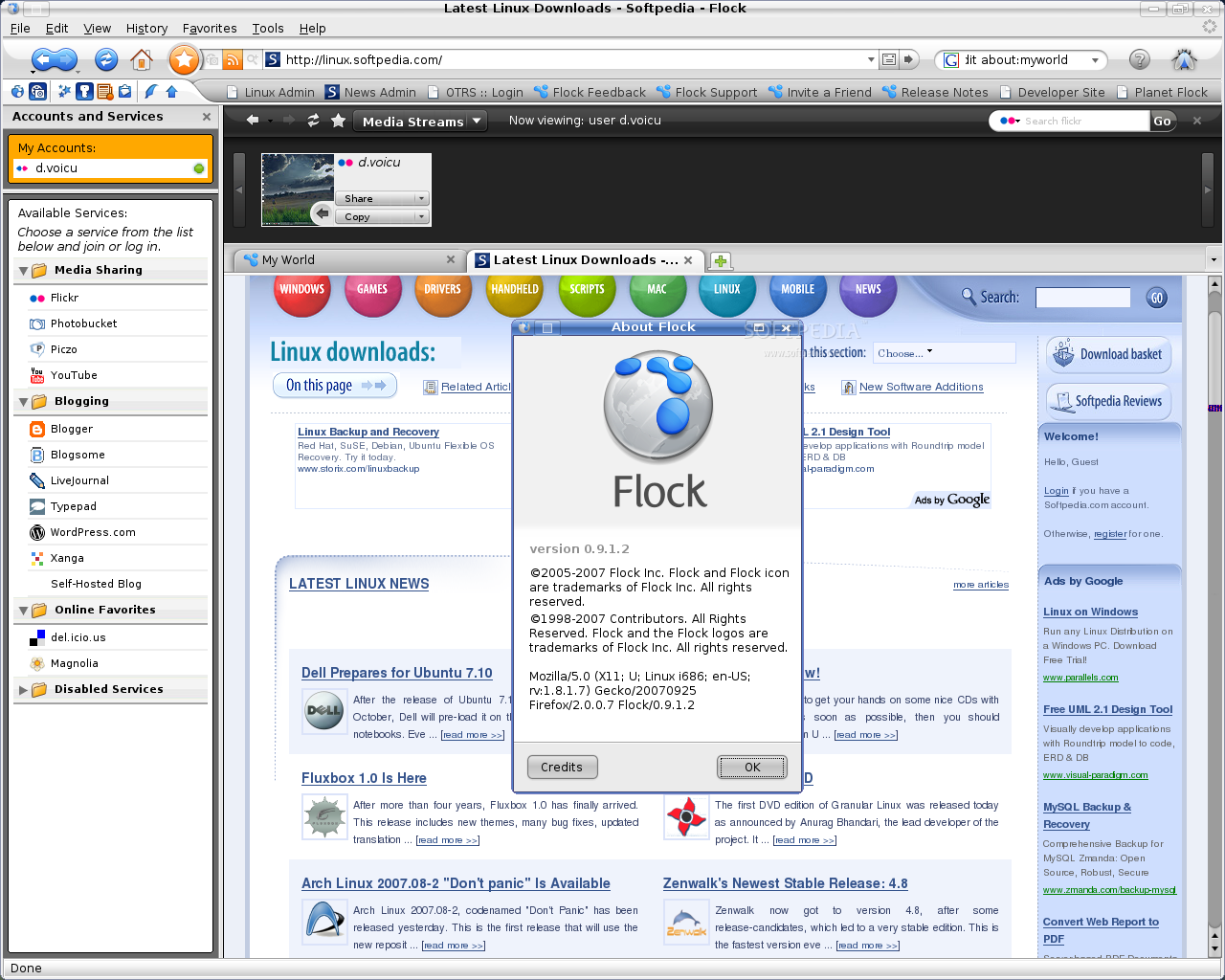Viewport: 1225px width, 980px height.
Task: Go to the home page icon
Action: (142, 60)
